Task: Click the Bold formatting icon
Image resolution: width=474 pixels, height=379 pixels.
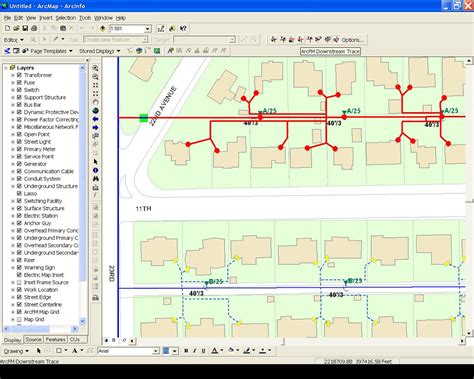Action: 186,351
